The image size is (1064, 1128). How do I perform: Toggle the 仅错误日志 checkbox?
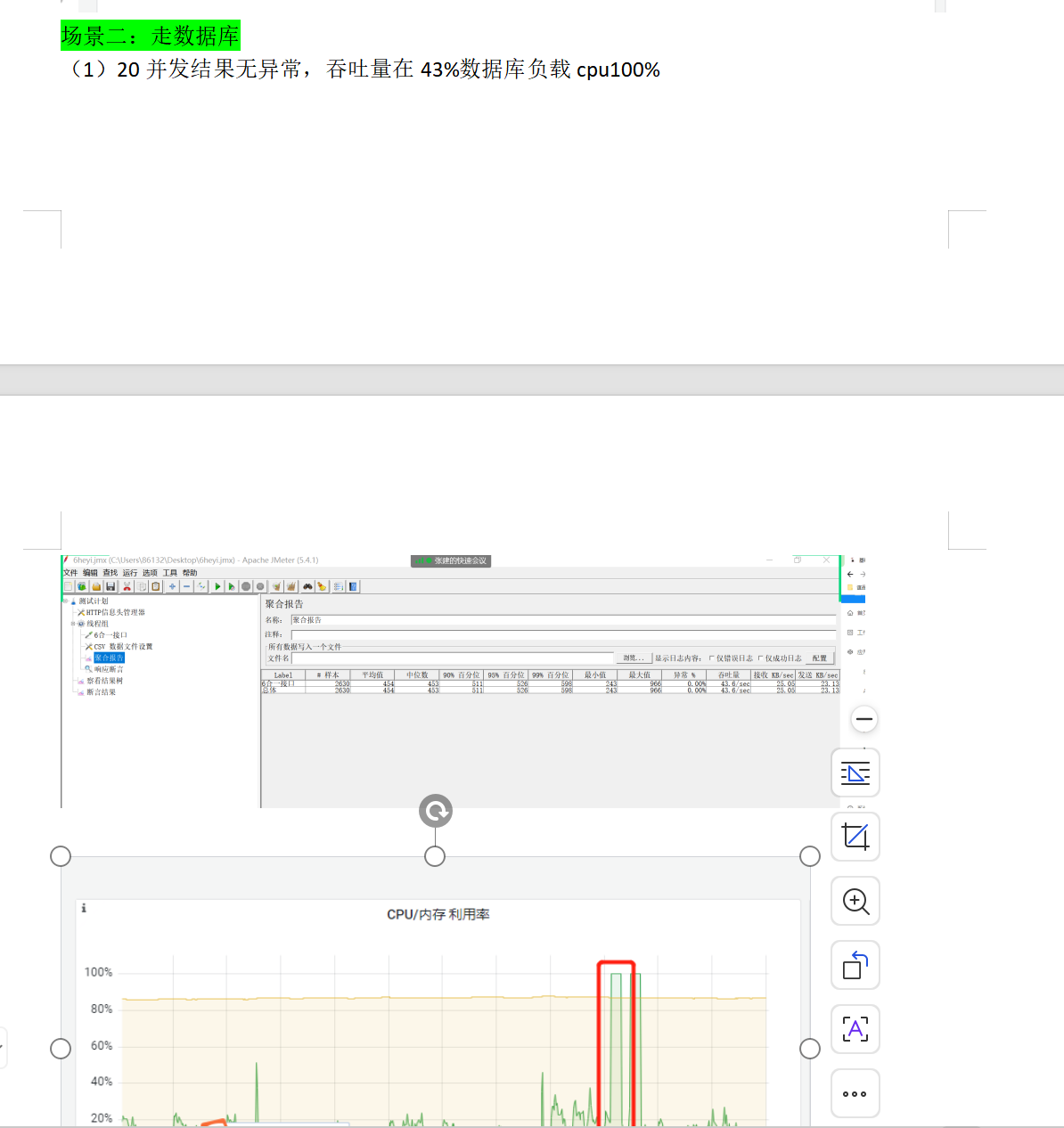point(711,658)
